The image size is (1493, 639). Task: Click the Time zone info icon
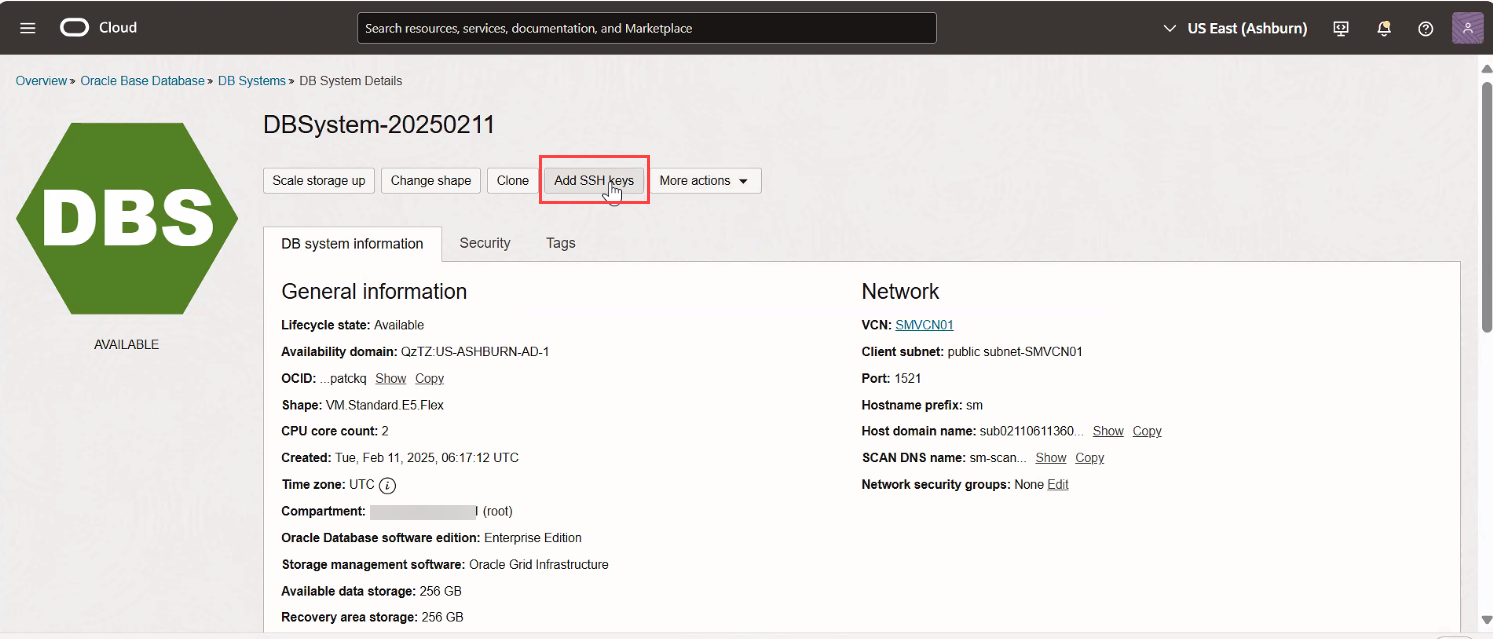388,485
